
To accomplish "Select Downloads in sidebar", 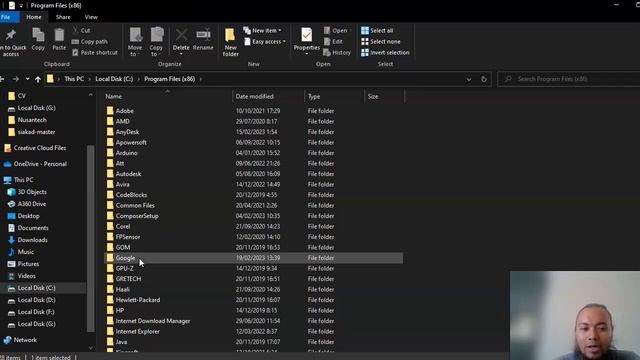I will click(x=32, y=240).
